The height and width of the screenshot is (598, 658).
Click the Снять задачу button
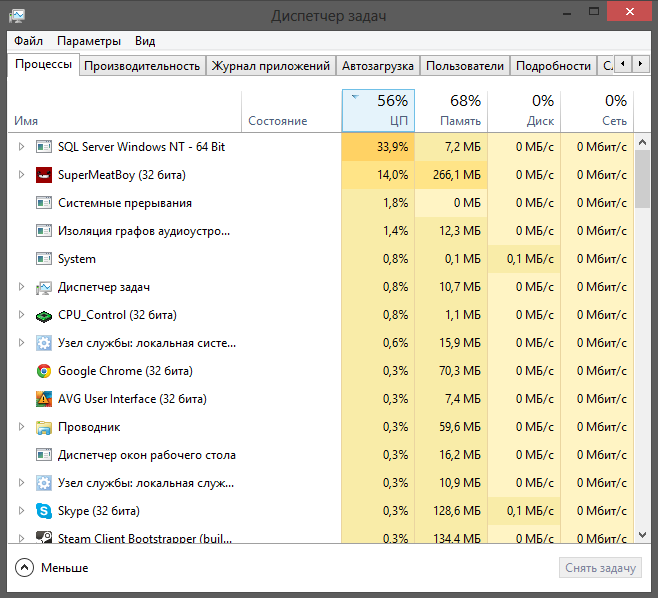click(x=600, y=568)
